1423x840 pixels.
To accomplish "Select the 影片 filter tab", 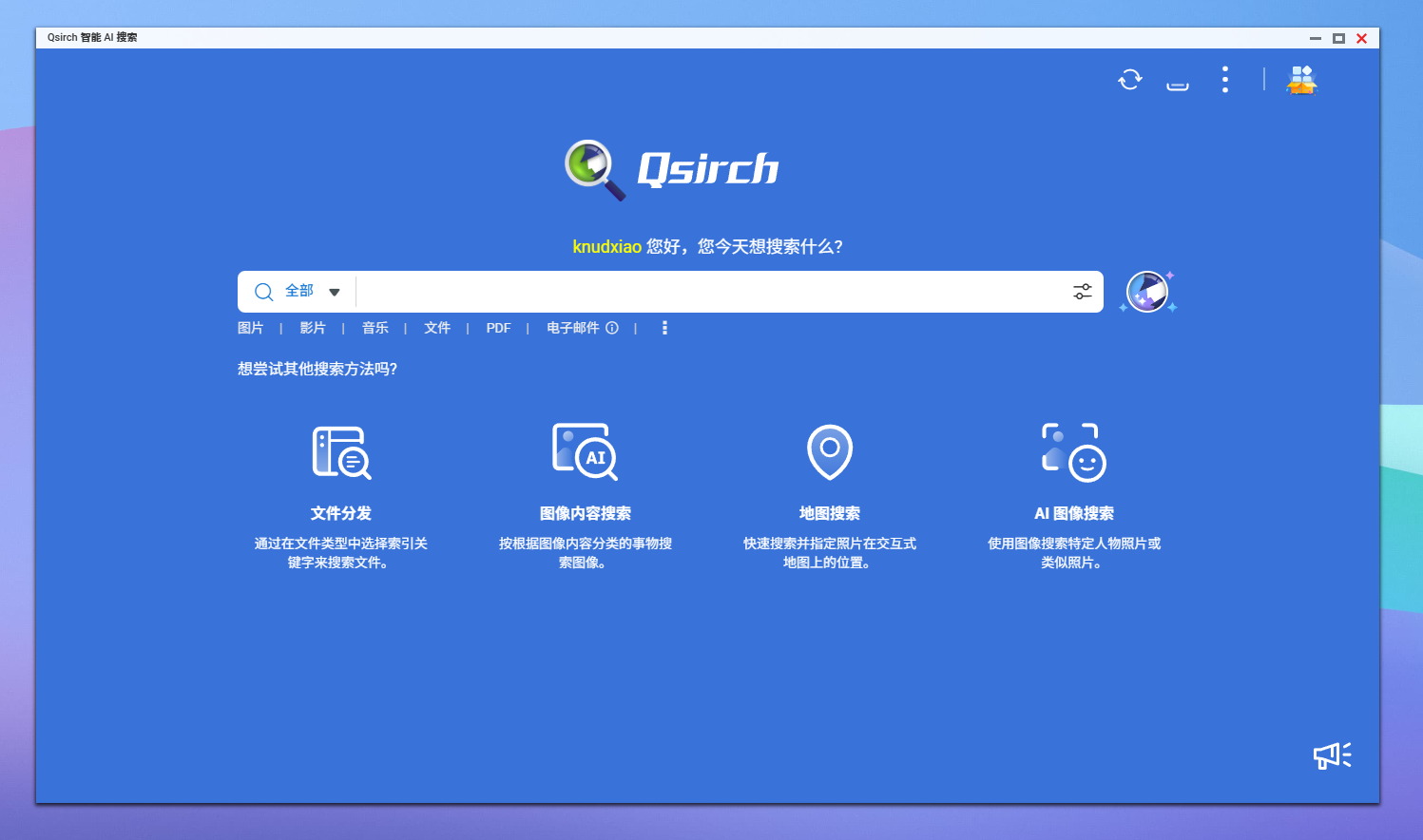I will (313, 328).
